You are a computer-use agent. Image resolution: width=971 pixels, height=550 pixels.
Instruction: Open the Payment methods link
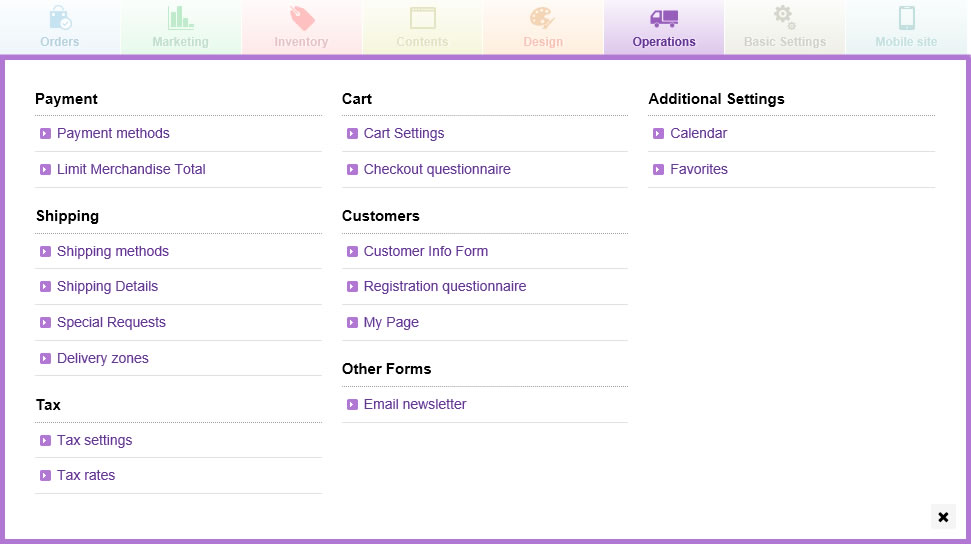point(113,133)
